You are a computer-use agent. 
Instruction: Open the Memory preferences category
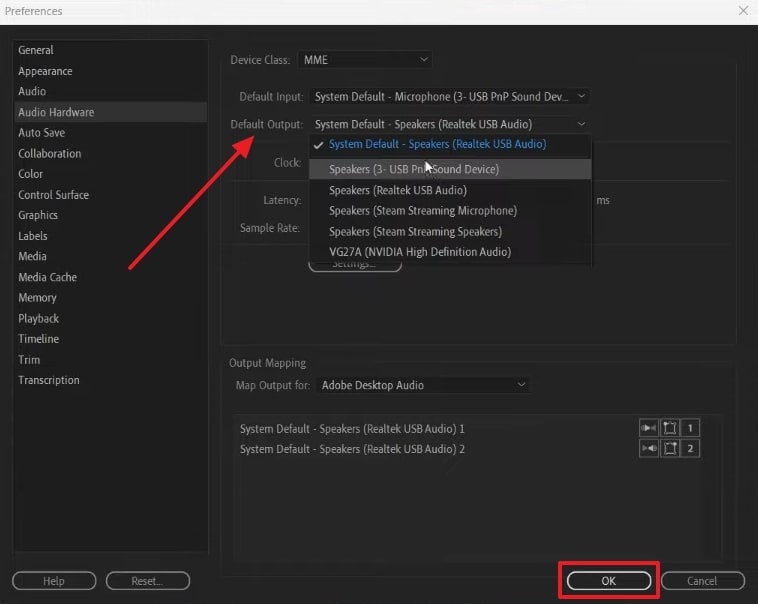pos(111,298)
